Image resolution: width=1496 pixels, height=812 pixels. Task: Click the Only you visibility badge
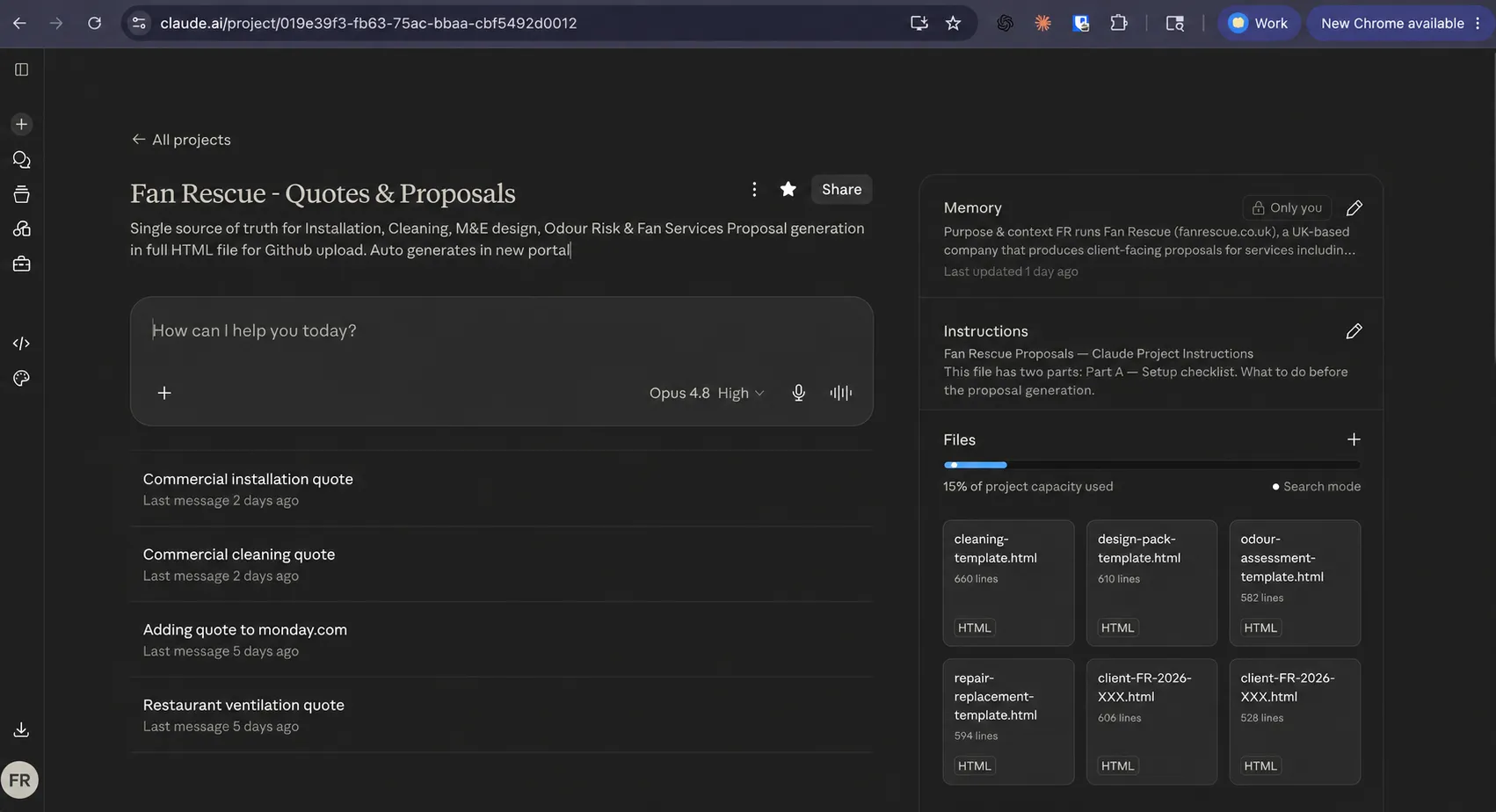(x=1287, y=207)
